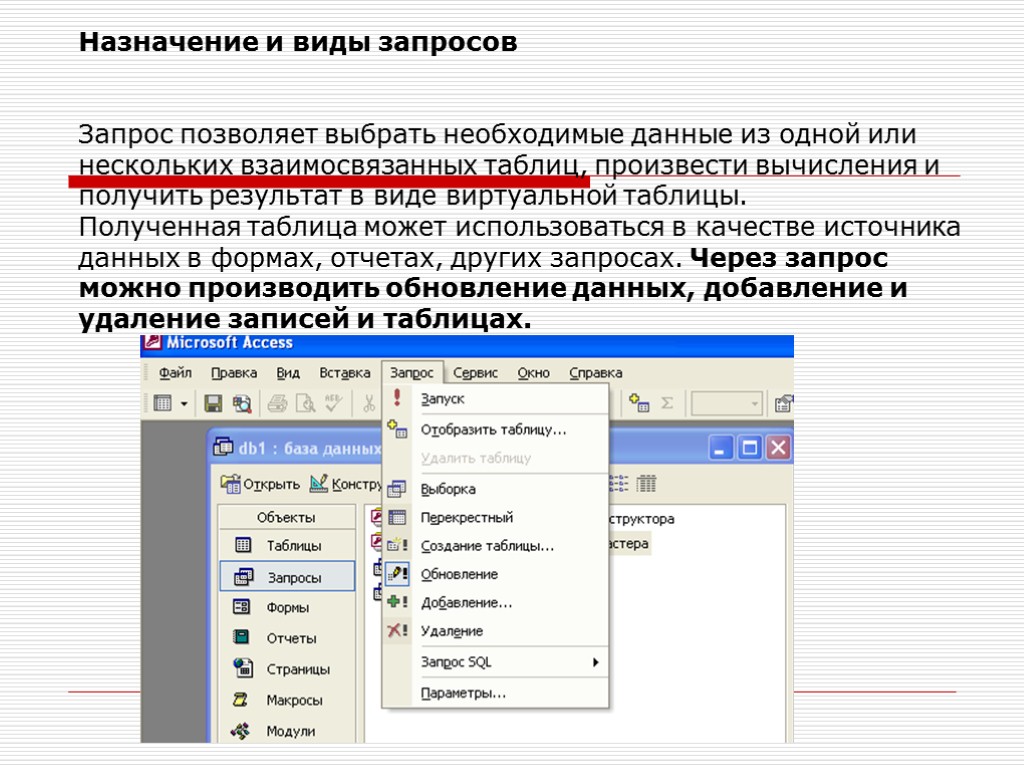The height and width of the screenshot is (768, 1024).
Task: Open Параметры… from the query menu
Action: coord(496,693)
